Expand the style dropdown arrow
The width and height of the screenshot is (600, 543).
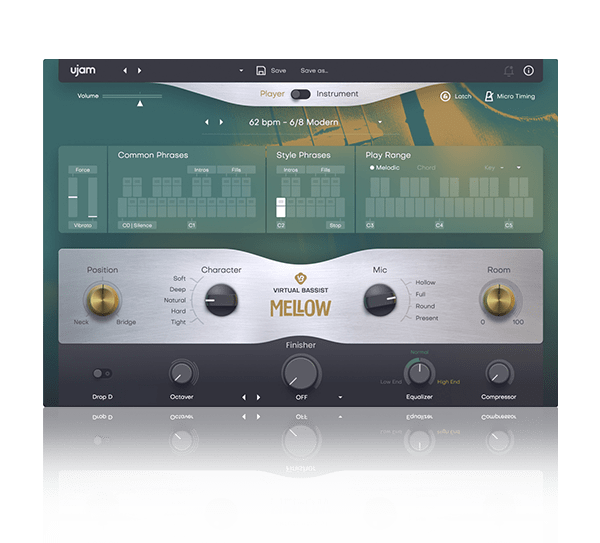coord(380,122)
